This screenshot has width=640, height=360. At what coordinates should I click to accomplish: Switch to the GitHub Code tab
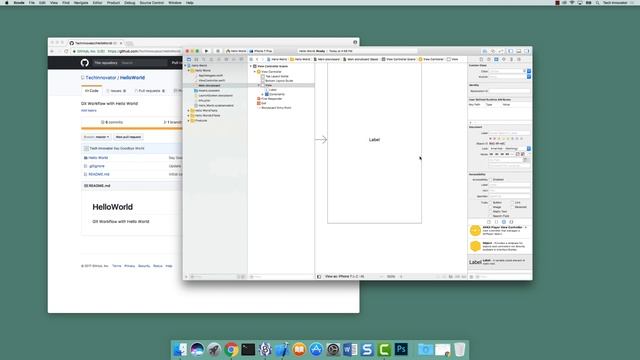pyautogui.click(x=91, y=91)
